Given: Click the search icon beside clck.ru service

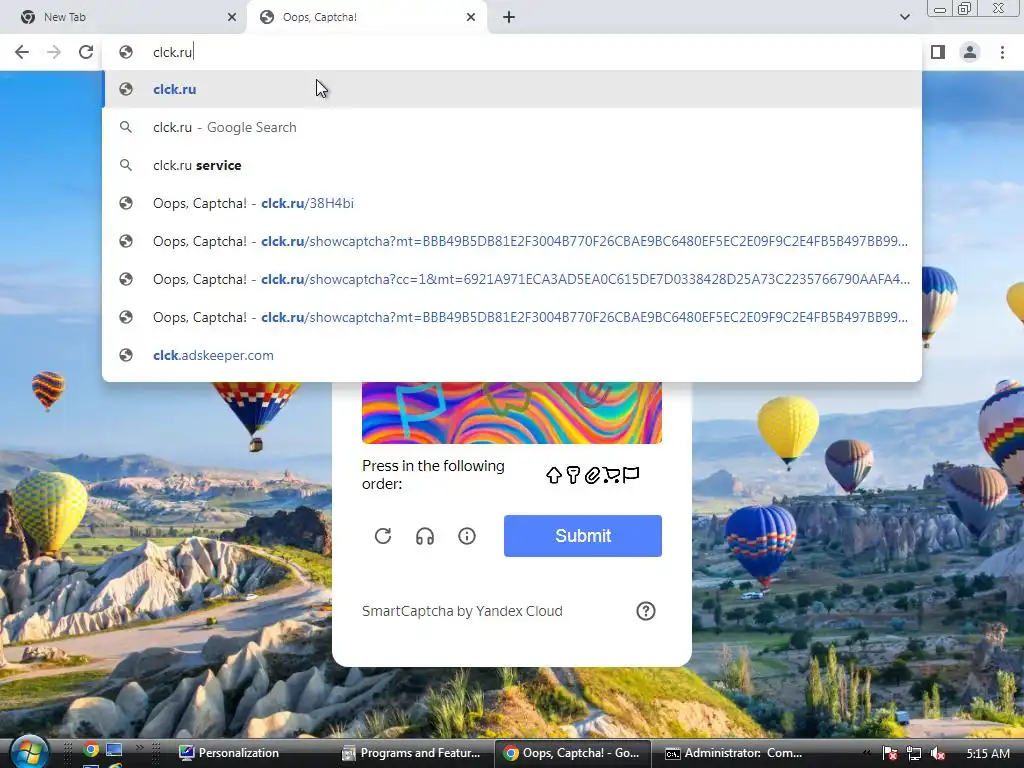Looking at the screenshot, I should coord(126,165).
